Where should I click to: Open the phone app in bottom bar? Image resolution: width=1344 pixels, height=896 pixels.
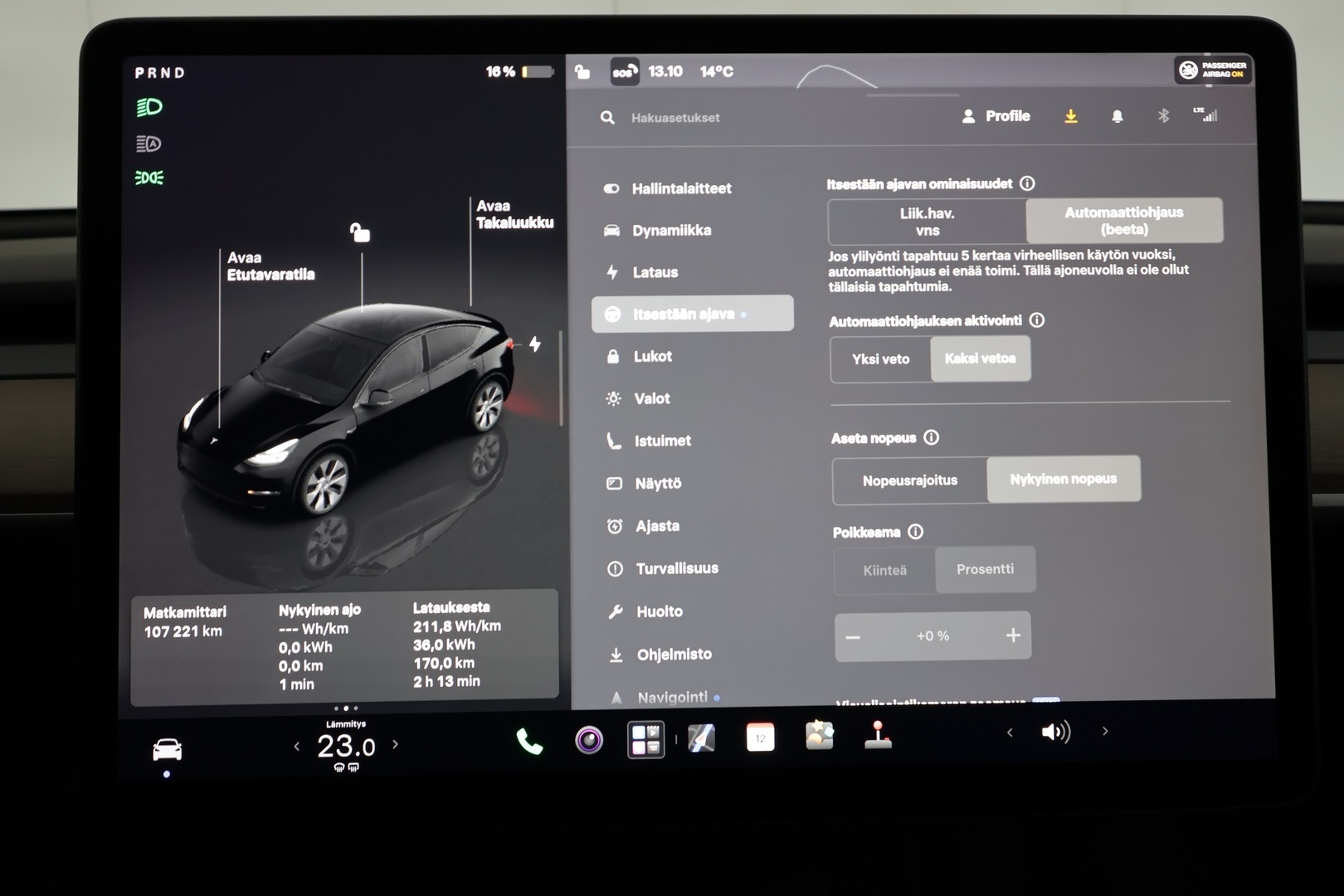[529, 741]
